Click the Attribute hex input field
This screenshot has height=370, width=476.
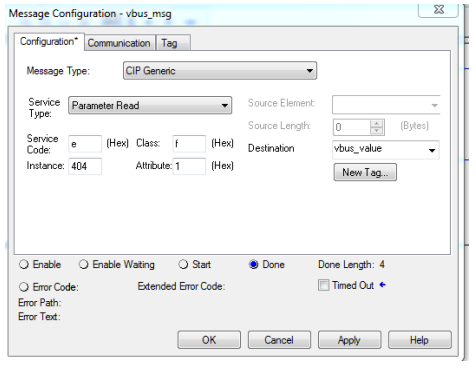[189, 166]
